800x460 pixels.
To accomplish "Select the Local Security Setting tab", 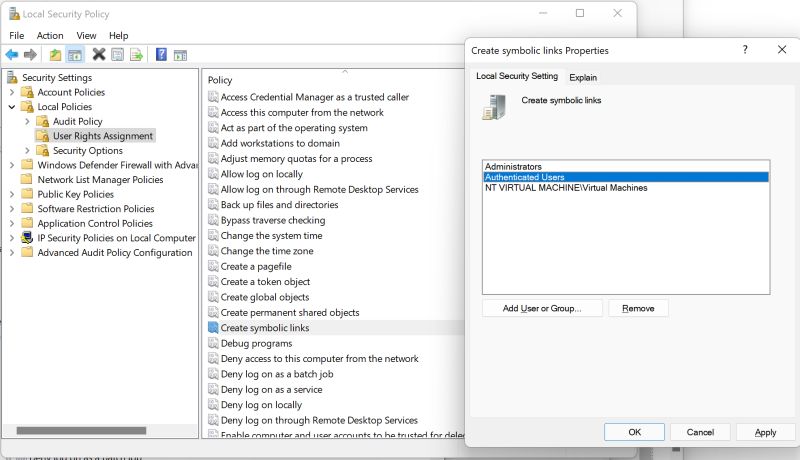I will coord(517,76).
